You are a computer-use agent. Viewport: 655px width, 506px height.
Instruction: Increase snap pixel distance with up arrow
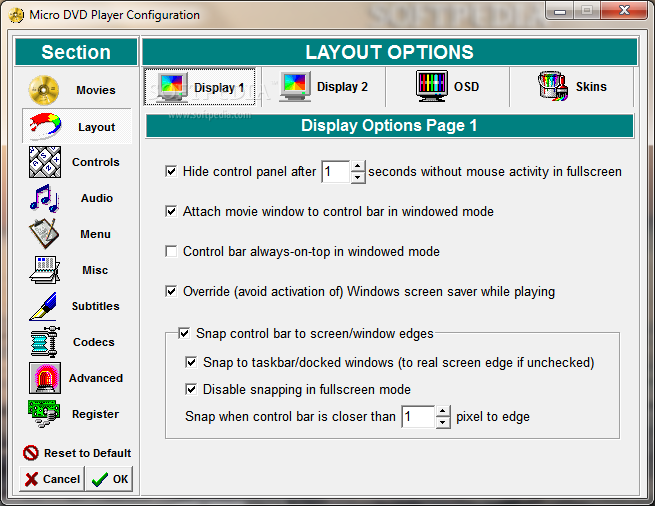click(443, 411)
